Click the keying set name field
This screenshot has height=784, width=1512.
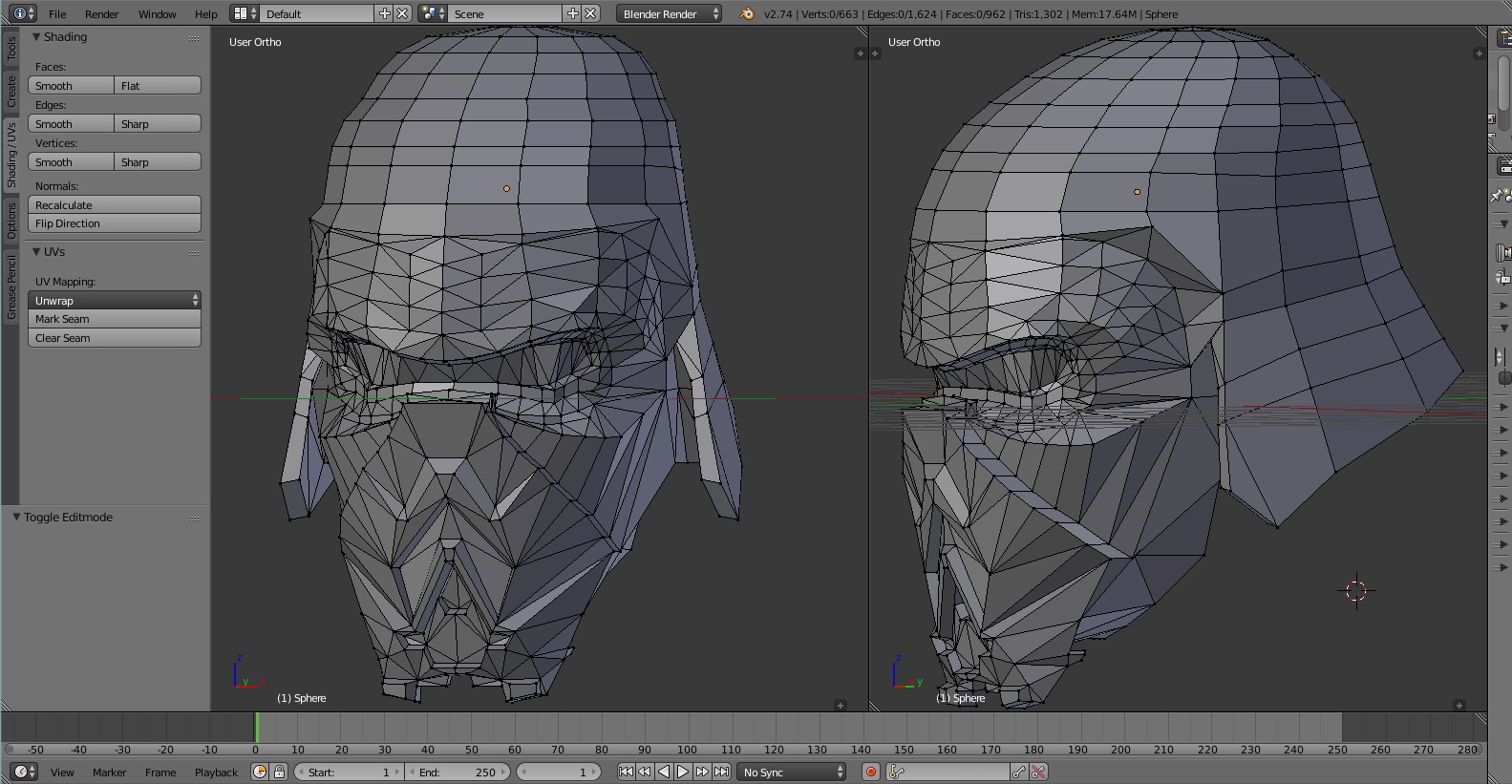click(958, 772)
